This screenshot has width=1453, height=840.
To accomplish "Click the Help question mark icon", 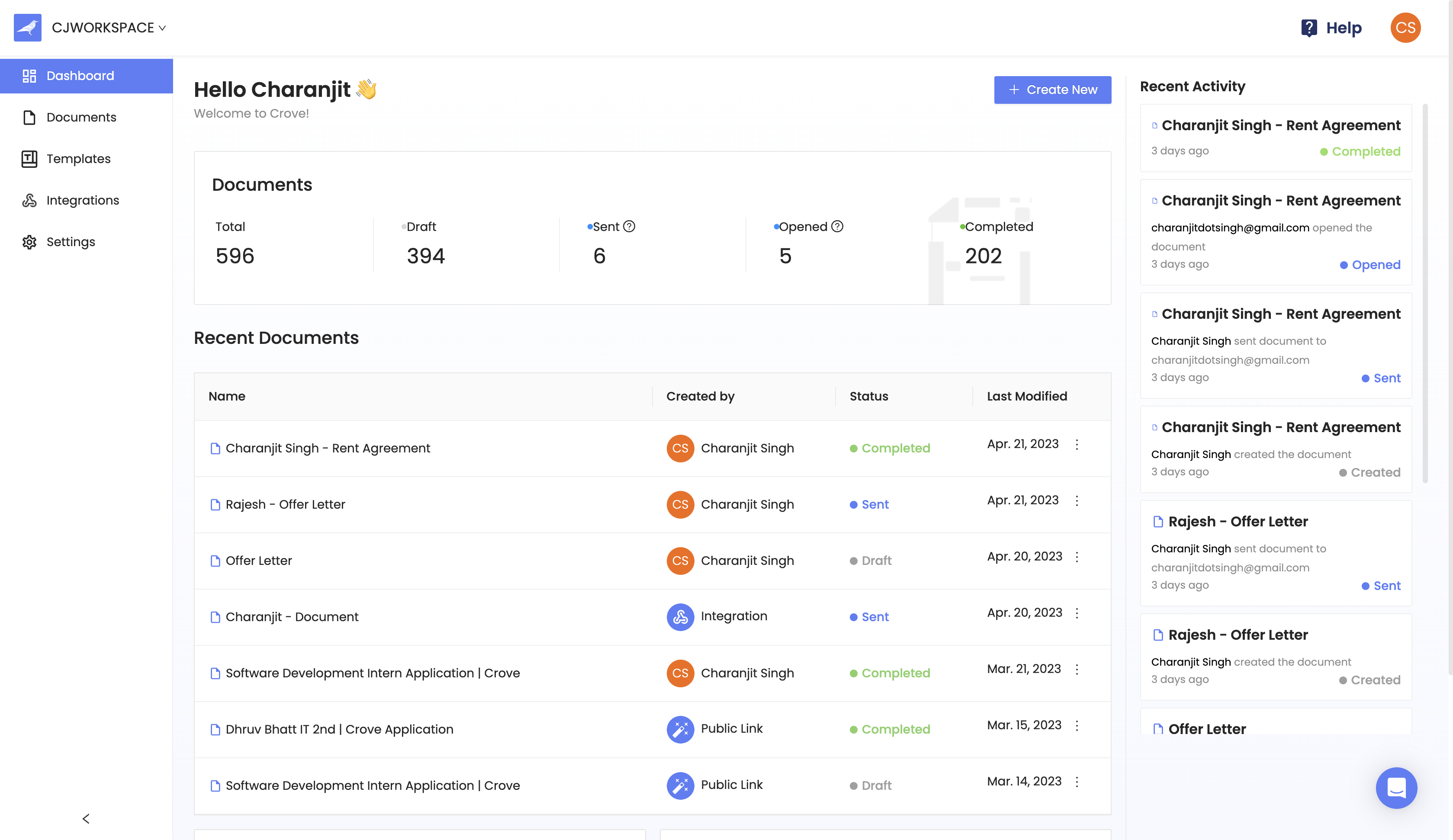I will [x=1309, y=28].
